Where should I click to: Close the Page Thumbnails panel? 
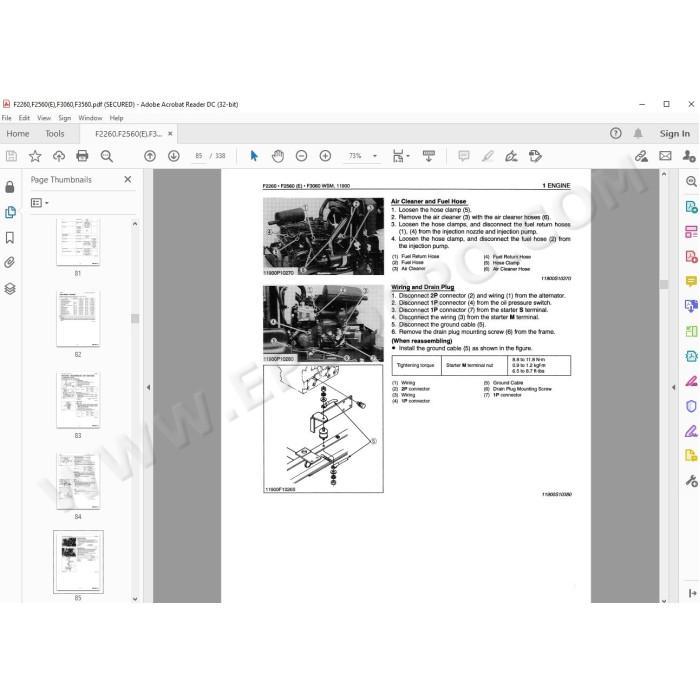(128, 179)
